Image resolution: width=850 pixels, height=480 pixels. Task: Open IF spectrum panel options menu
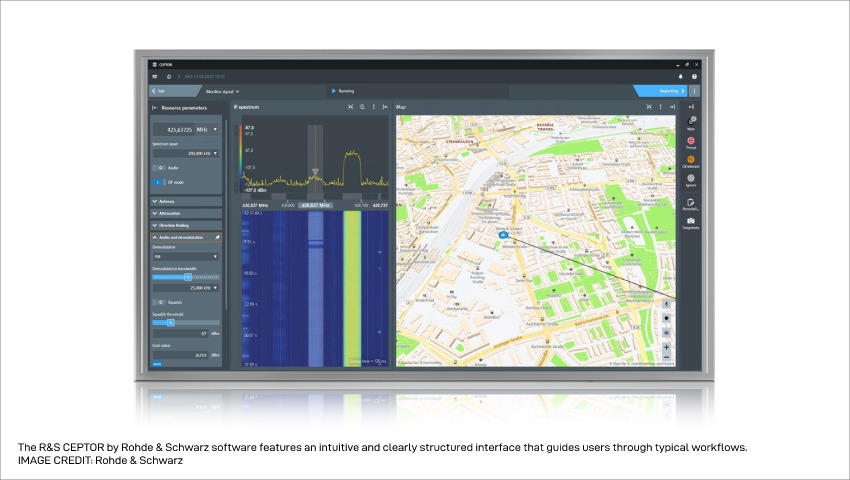(x=374, y=107)
